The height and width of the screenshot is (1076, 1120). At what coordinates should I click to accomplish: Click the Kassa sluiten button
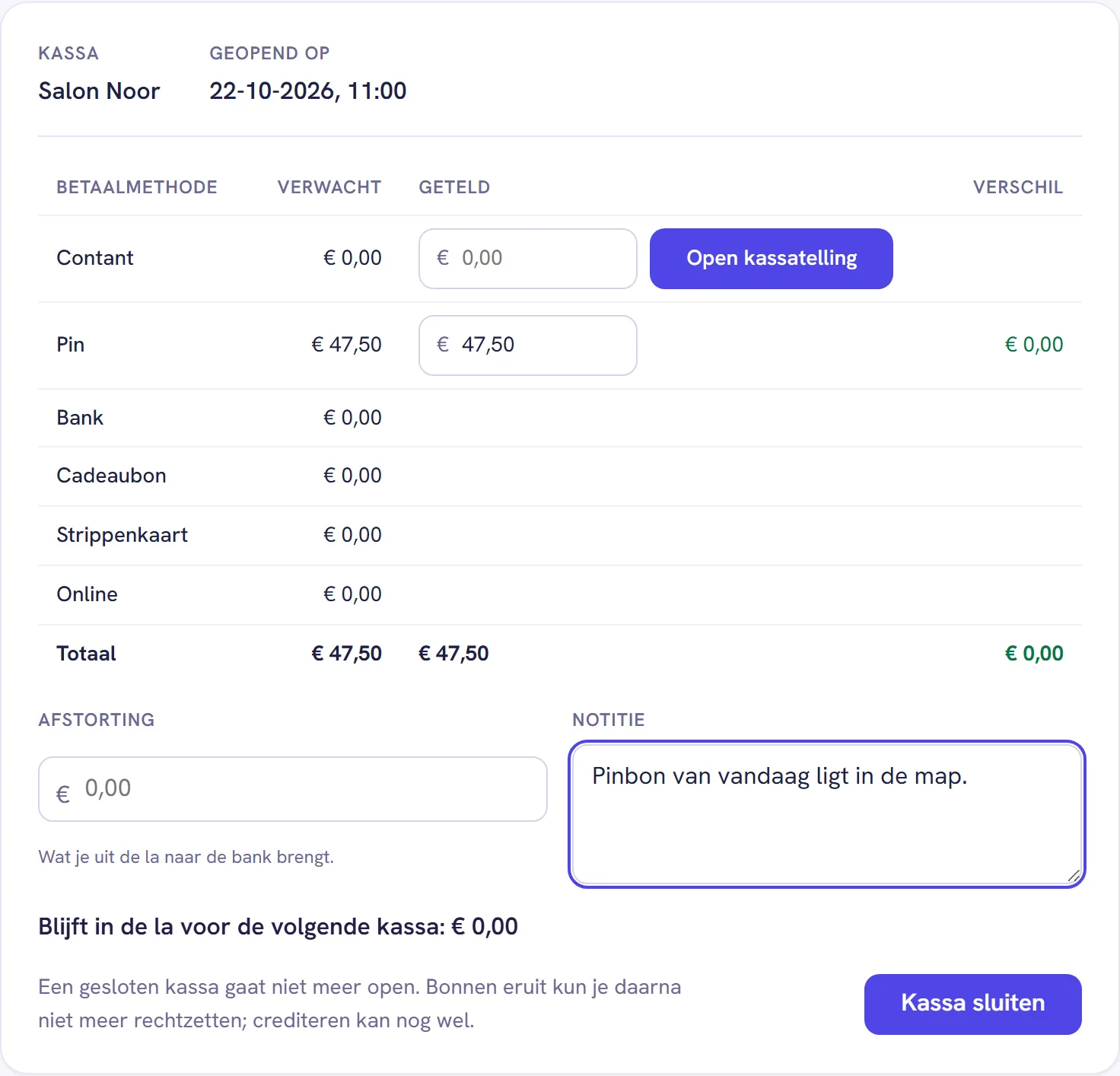pyautogui.click(x=972, y=1004)
